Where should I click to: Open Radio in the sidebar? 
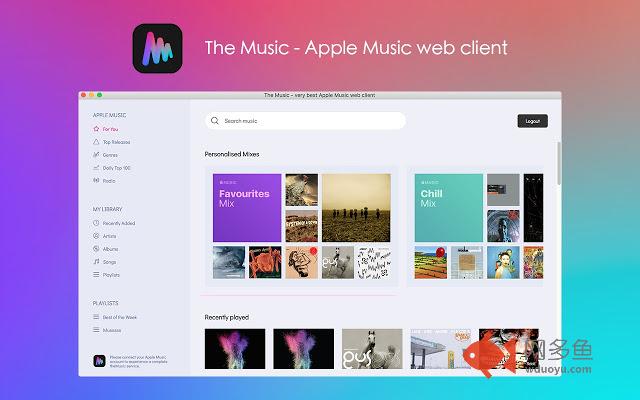click(104, 180)
